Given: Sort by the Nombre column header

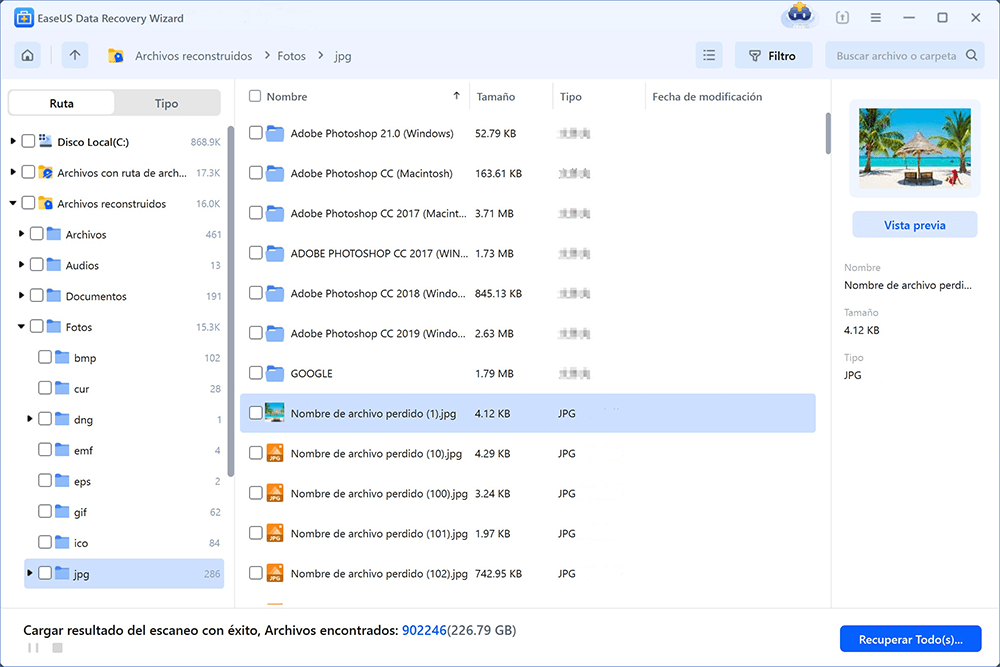Looking at the screenshot, I should point(287,96).
